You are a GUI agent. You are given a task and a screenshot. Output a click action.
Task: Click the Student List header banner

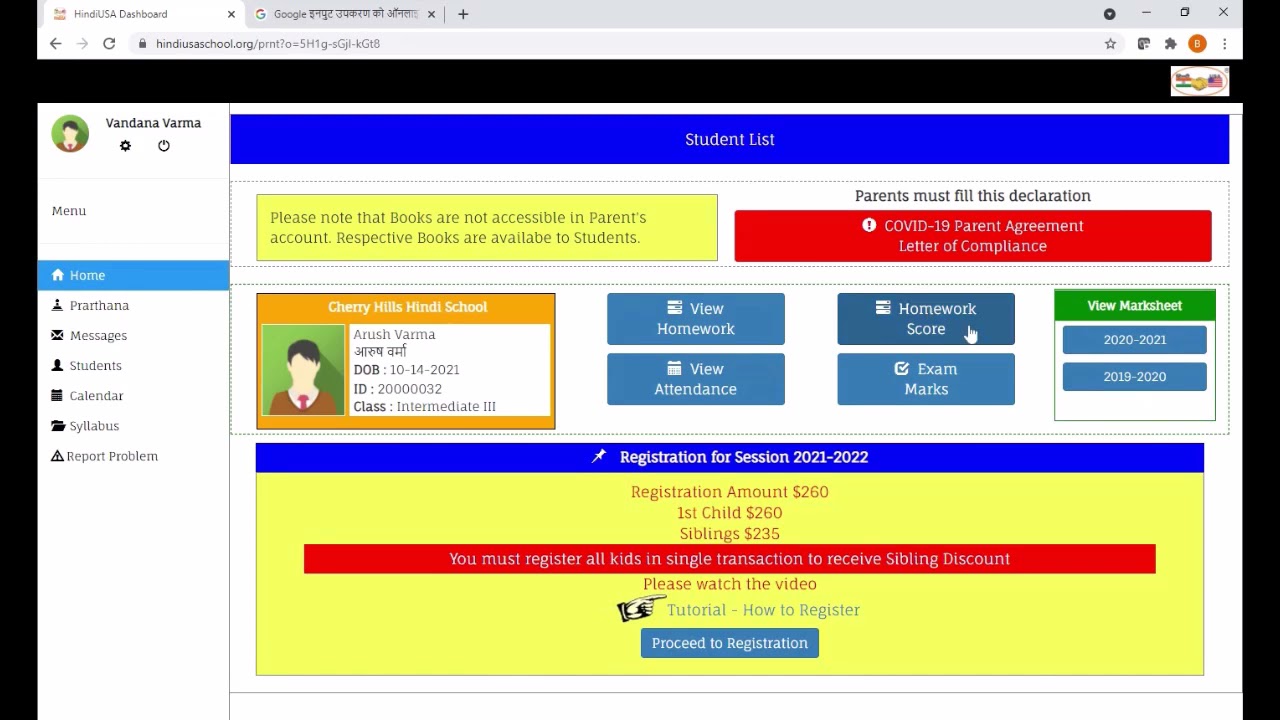click(730, 139)
